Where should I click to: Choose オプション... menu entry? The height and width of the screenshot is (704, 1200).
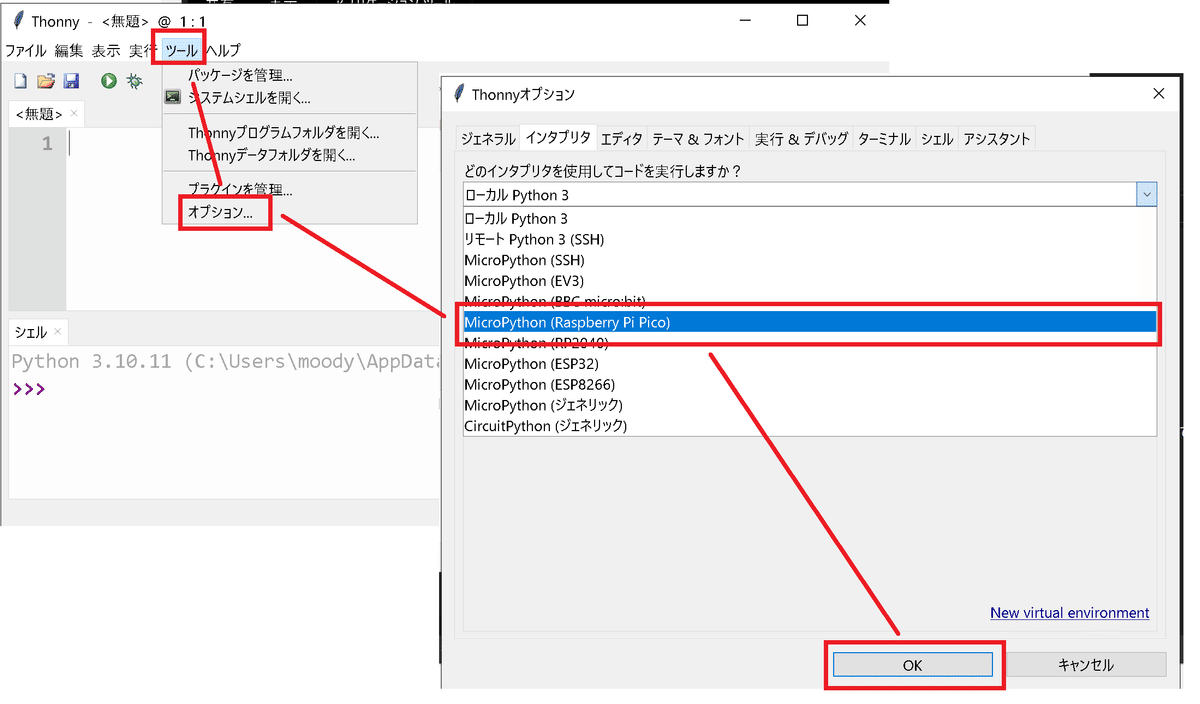point(290,212)
